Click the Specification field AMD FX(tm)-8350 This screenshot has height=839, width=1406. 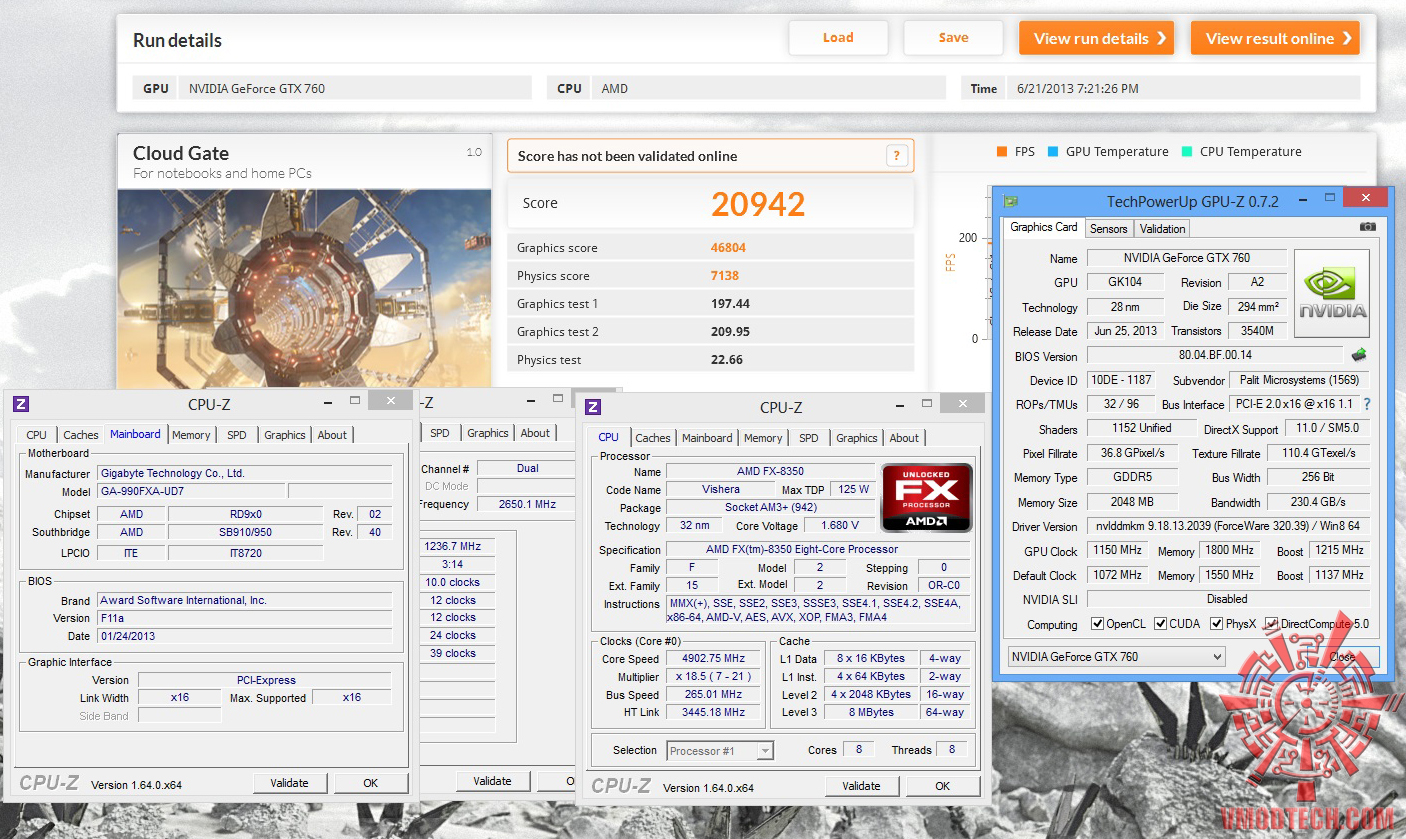[x=818, y=549]
